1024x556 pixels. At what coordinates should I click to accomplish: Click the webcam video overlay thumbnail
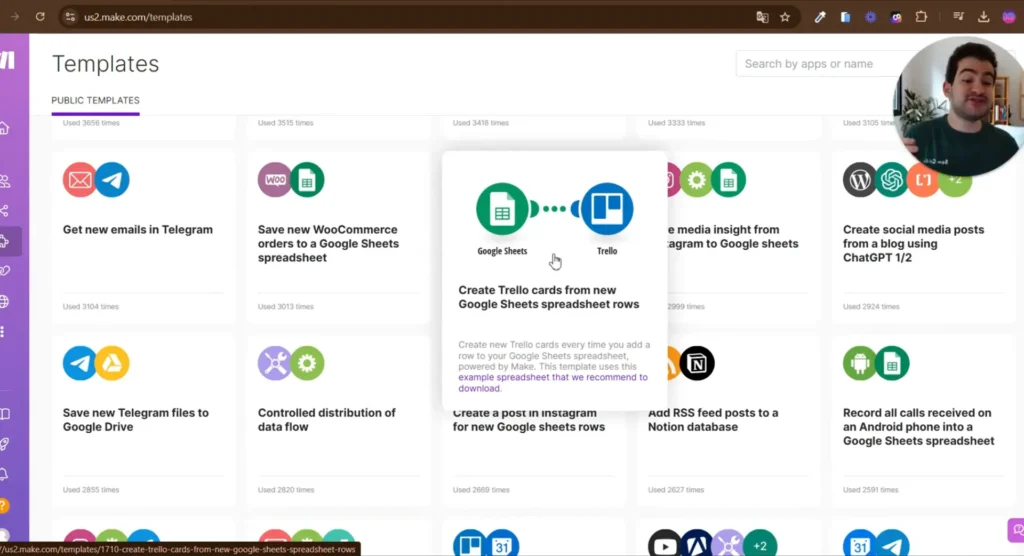point(958,106)
